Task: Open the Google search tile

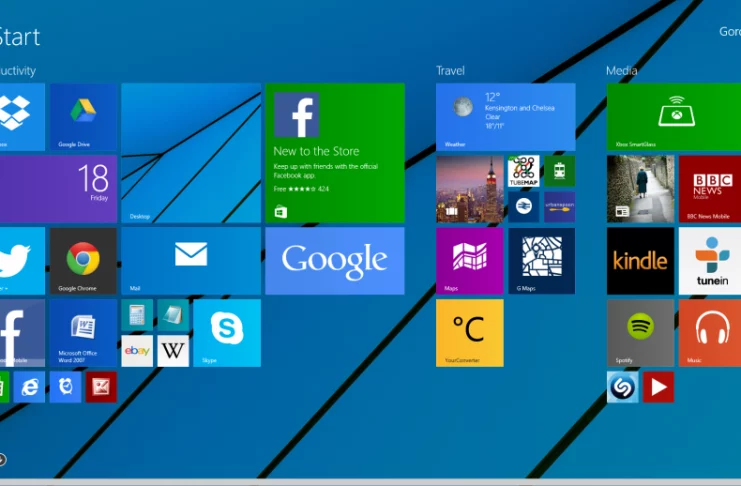Action: 335,261
